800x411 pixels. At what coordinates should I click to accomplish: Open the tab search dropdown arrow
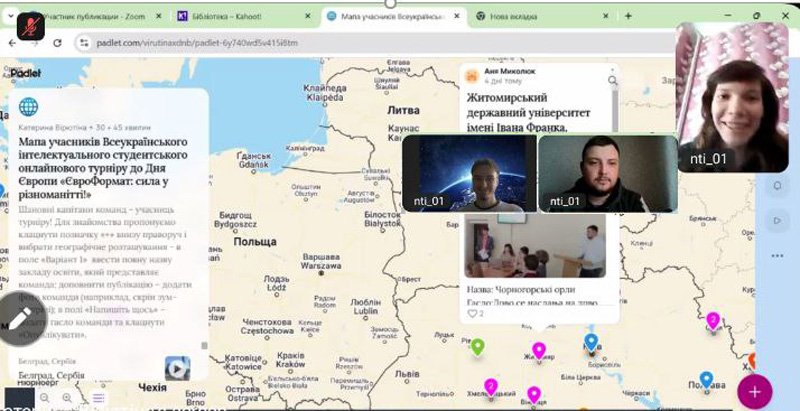(11, 16)
